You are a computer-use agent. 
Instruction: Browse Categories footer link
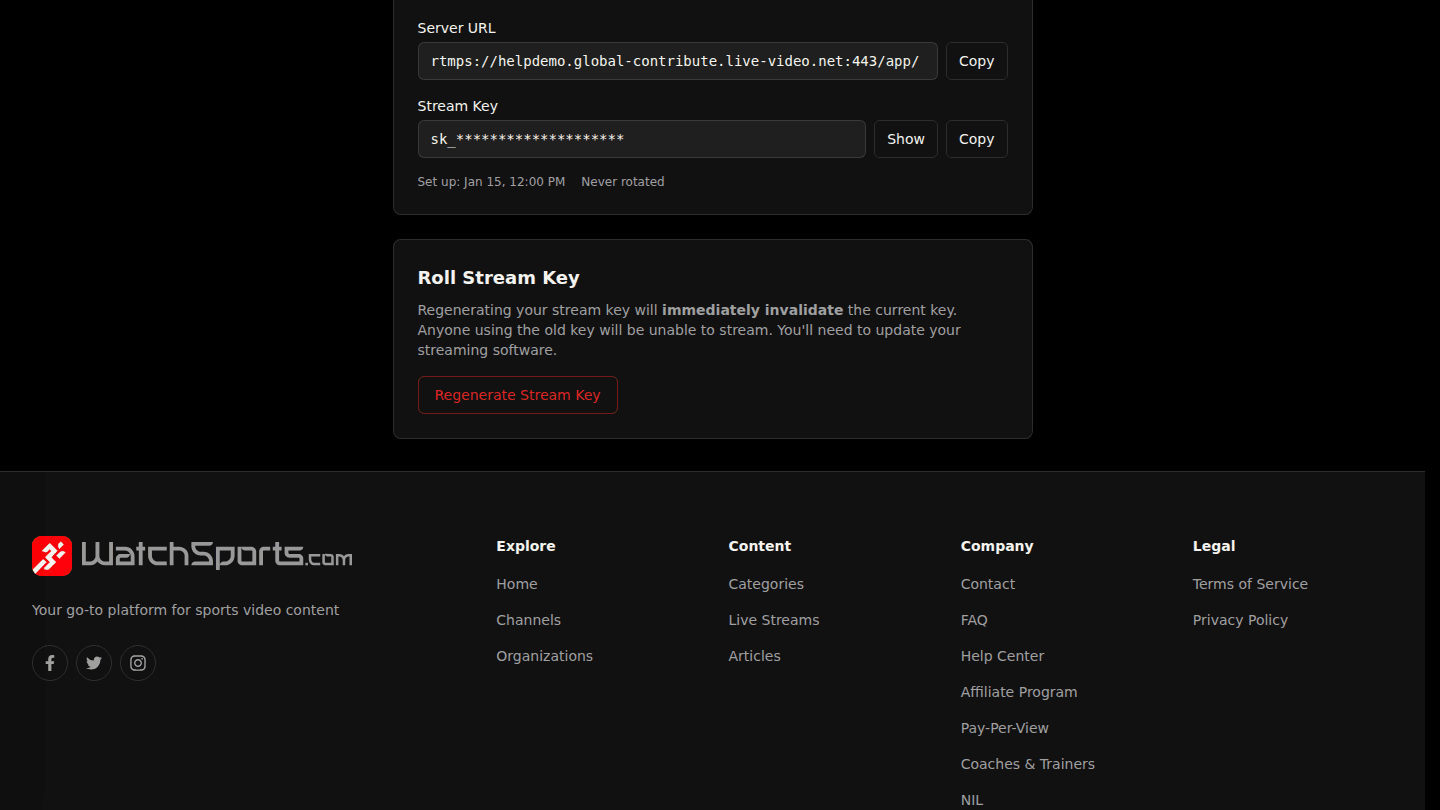pos(766,584)
